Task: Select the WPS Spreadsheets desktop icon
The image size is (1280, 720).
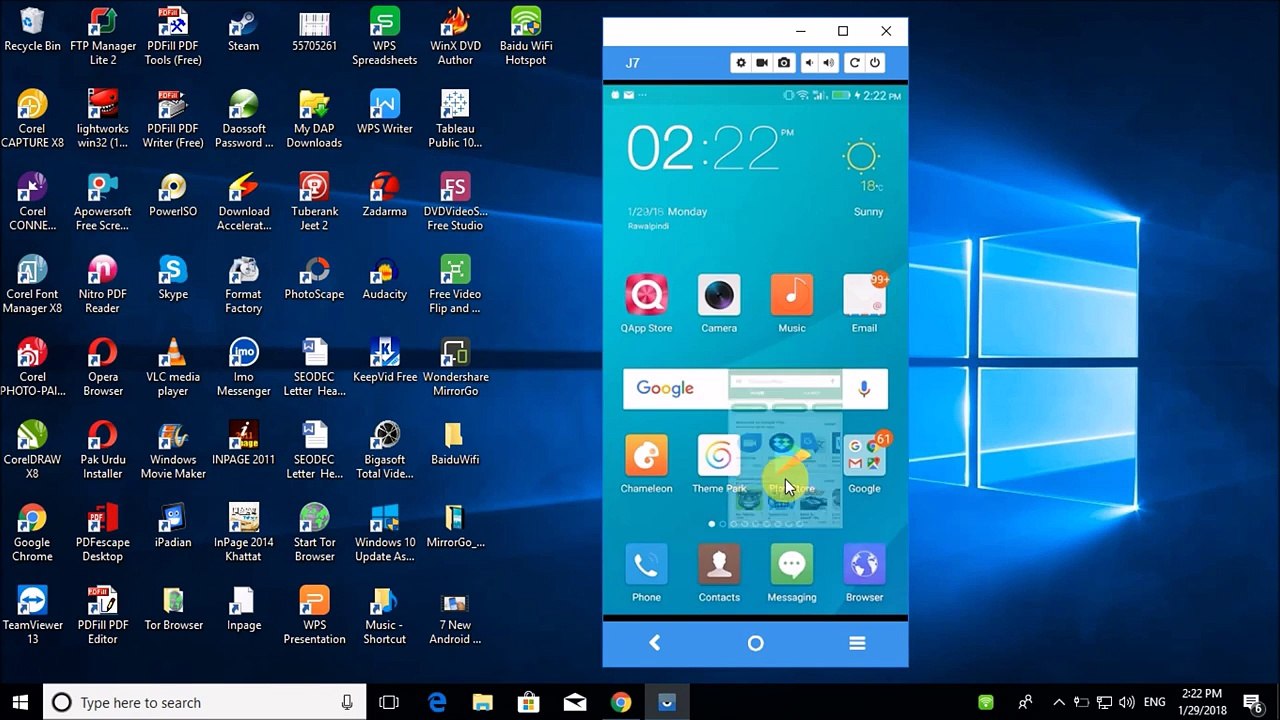Action: click(385, 37)
